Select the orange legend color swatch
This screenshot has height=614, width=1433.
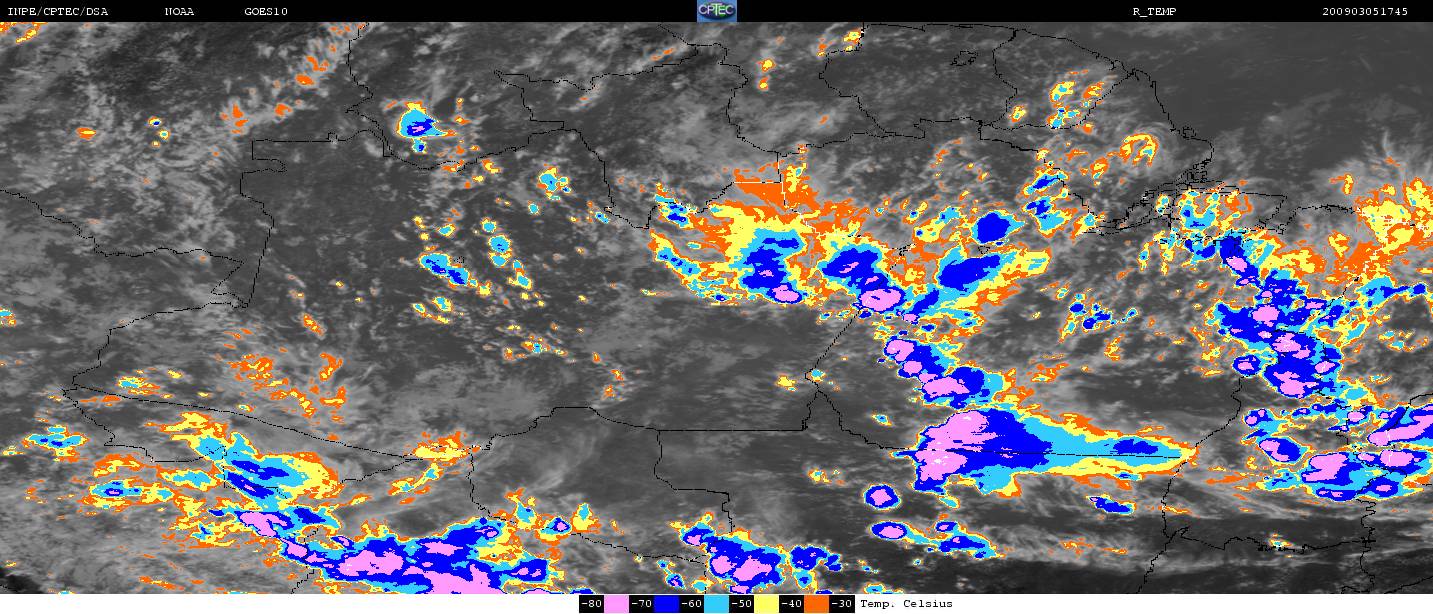coord(816,603)
